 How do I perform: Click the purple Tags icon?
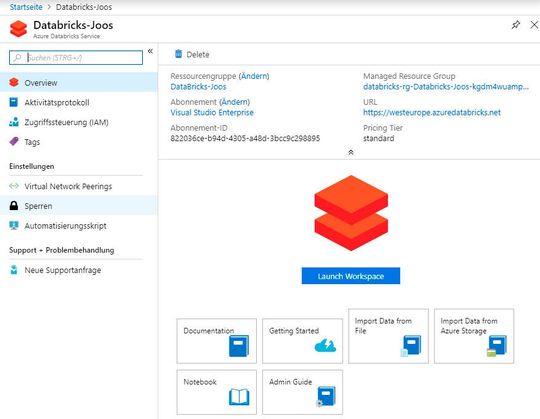[14, 142]
